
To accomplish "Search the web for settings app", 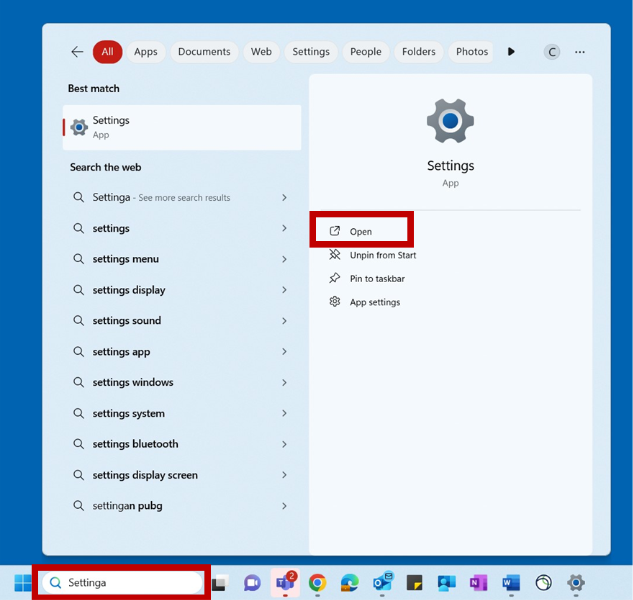I will [x=121, y=352].
